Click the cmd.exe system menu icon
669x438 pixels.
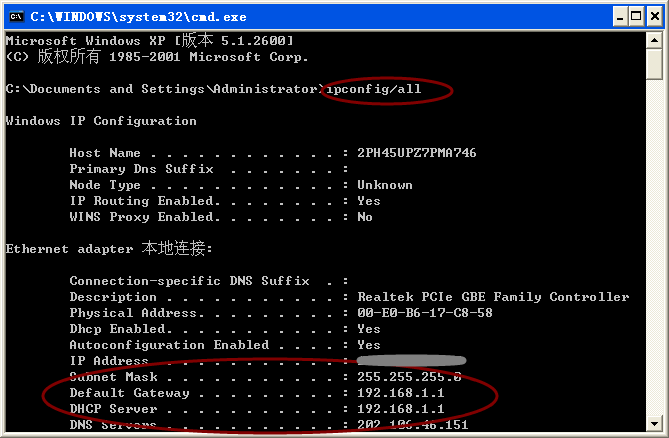16,17
